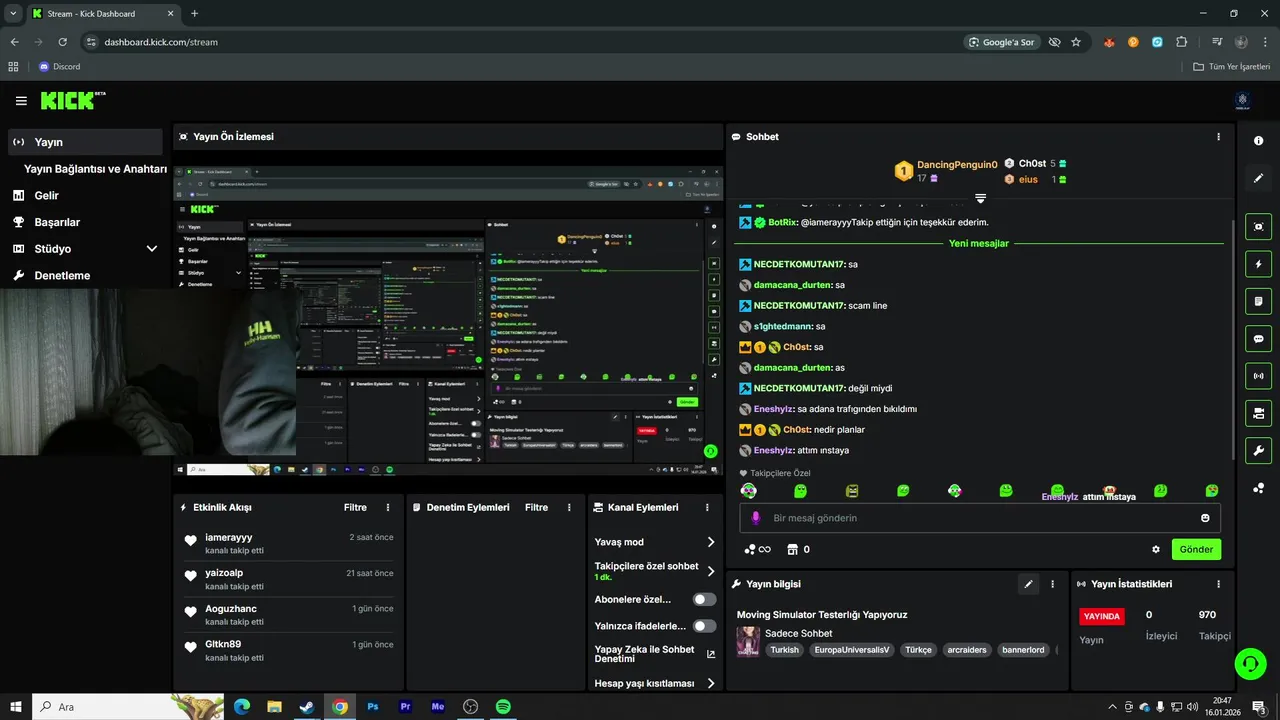Send the message with Gönder button
Image resolution: width=1280 pixels, height=720 pixels.
click(x=1196, y=549)
